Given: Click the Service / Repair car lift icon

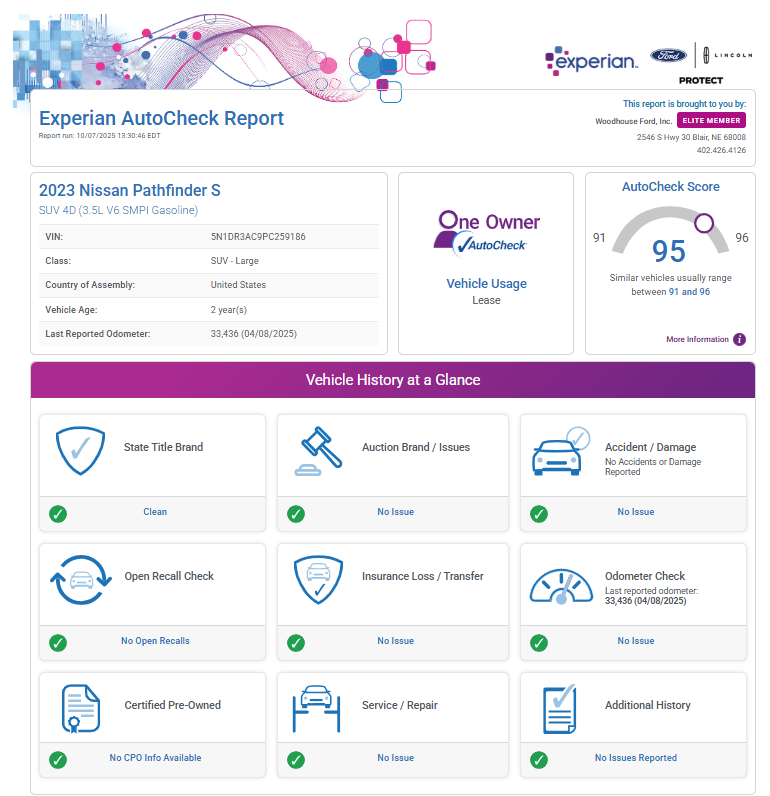Looking at the screenshot, I should tap(318, 709).
